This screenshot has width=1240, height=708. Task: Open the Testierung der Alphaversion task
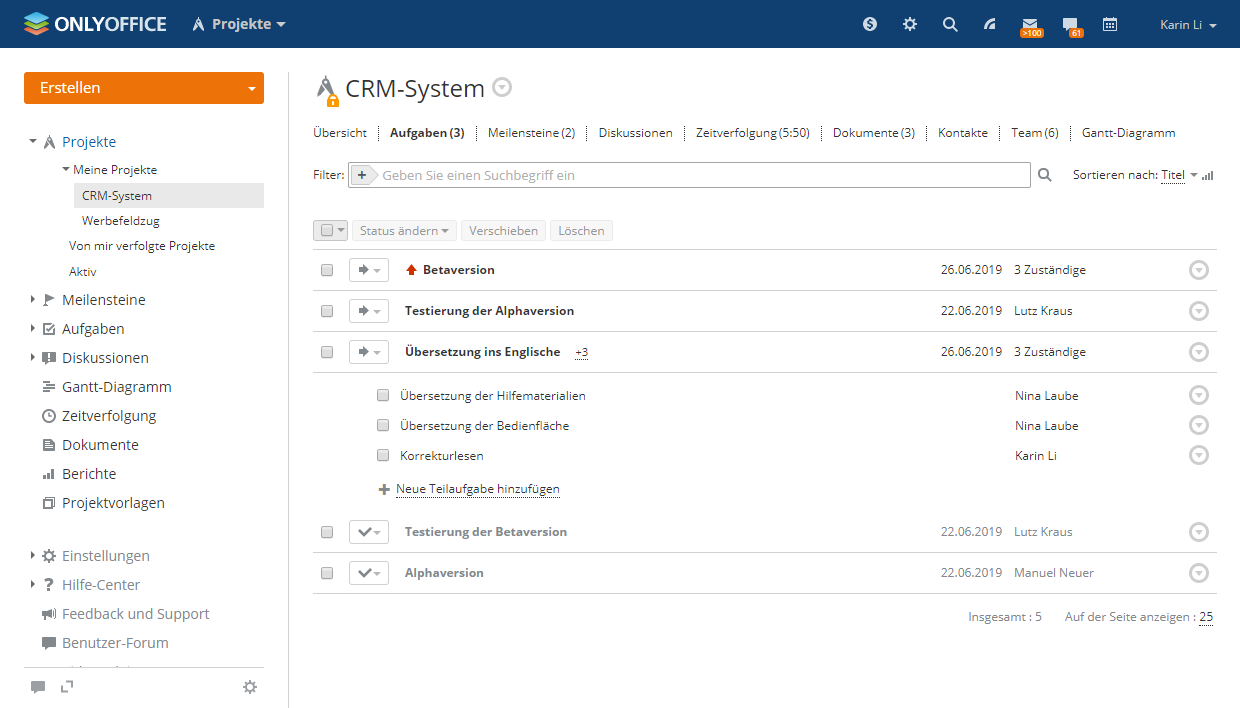point(489,311)
